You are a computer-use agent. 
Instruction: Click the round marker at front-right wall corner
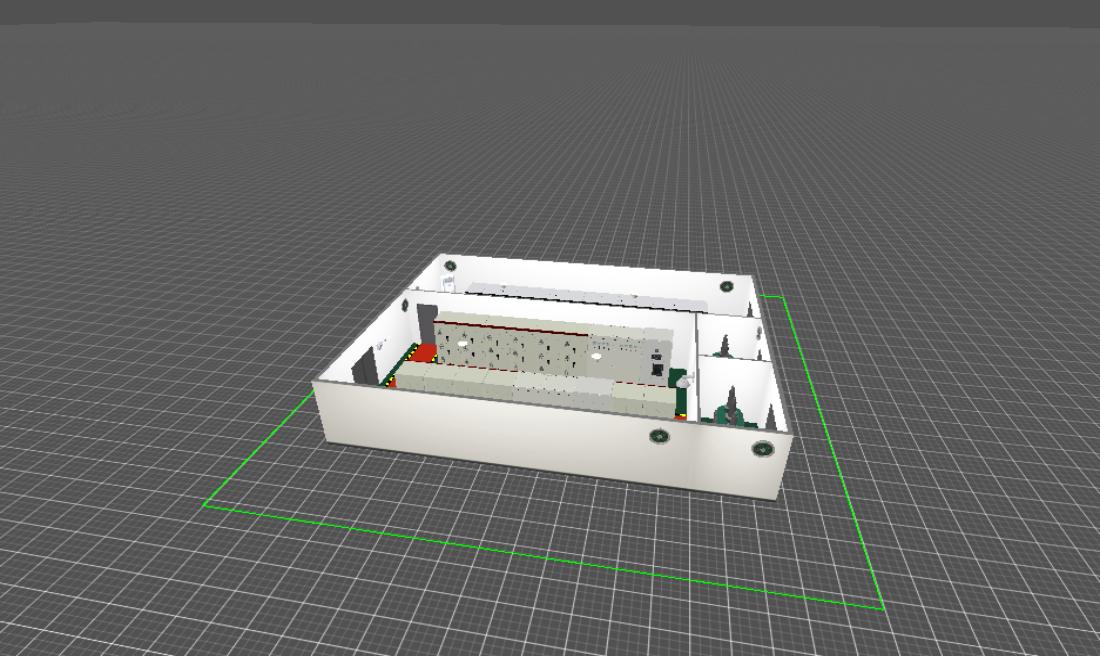pos(762,448)
